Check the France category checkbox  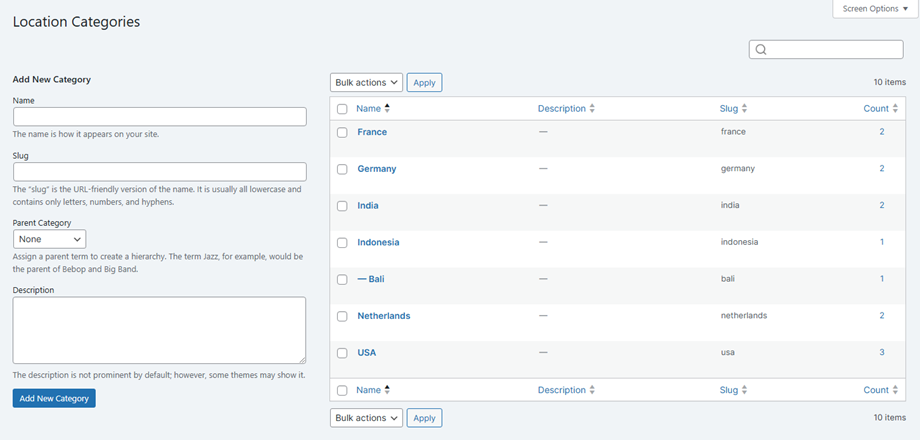[x=342, y=132]
